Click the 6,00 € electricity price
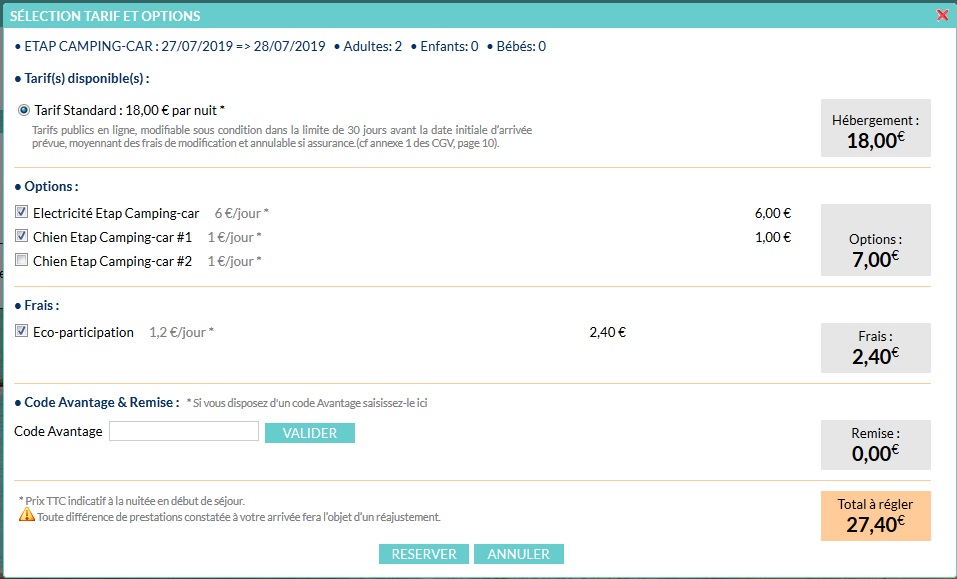This screenshot has height=579, width=957. [773, 213]
